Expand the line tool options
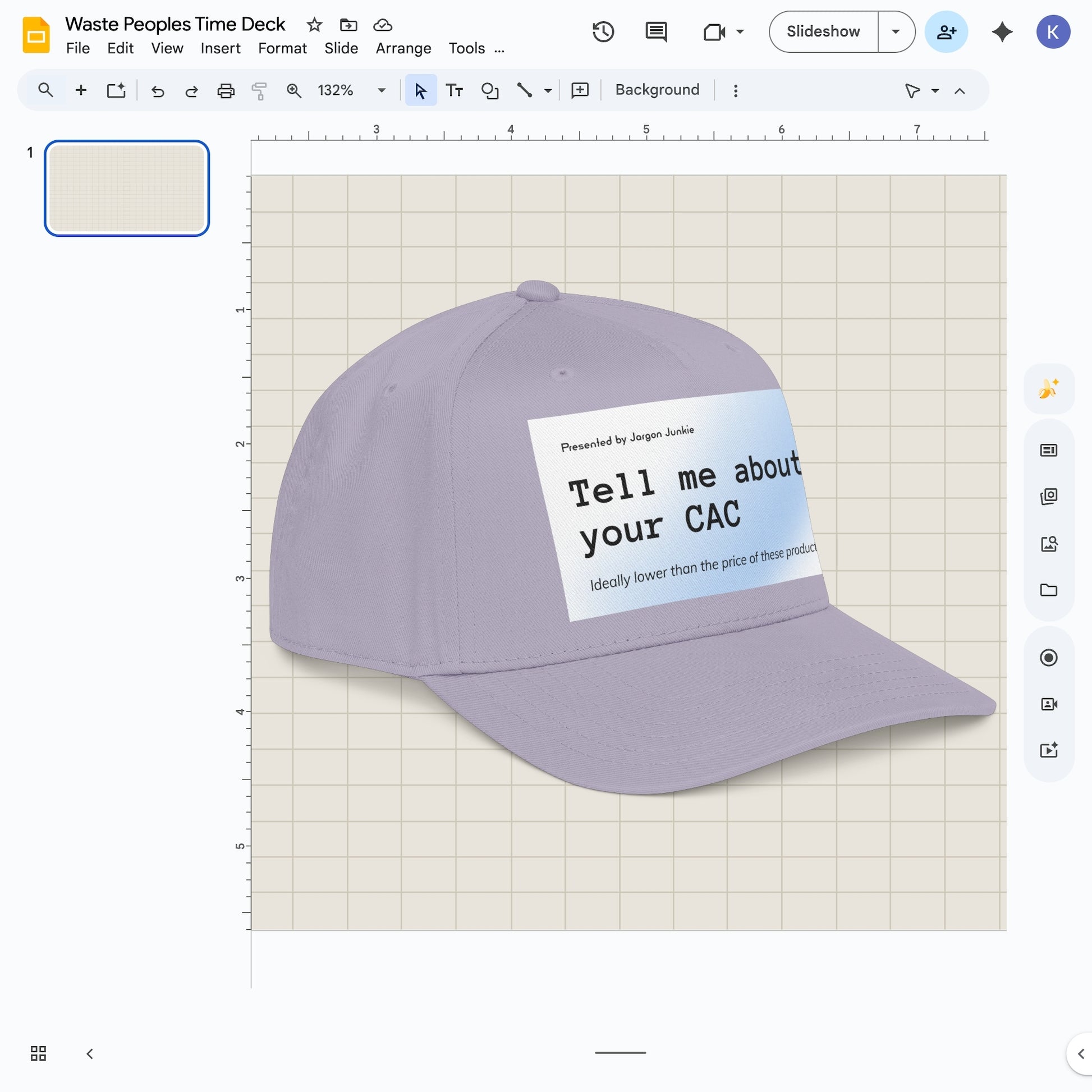 547,90
